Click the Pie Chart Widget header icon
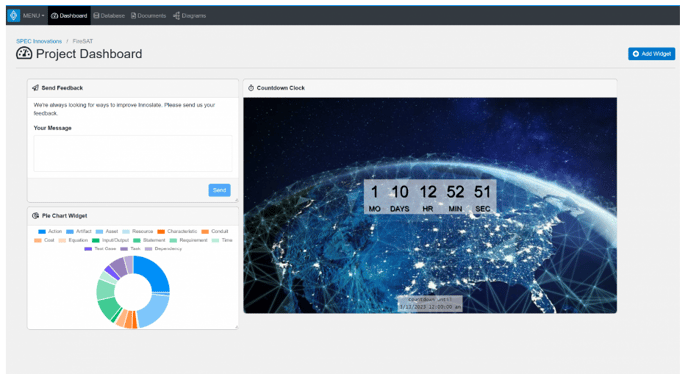 36,216
